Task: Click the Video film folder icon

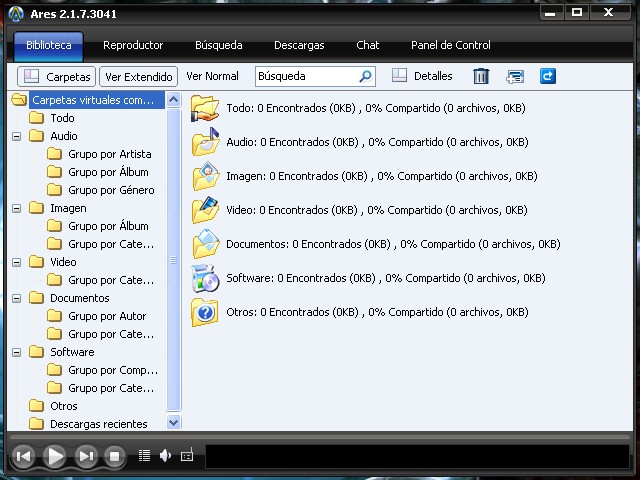Action: pos(205,210)
